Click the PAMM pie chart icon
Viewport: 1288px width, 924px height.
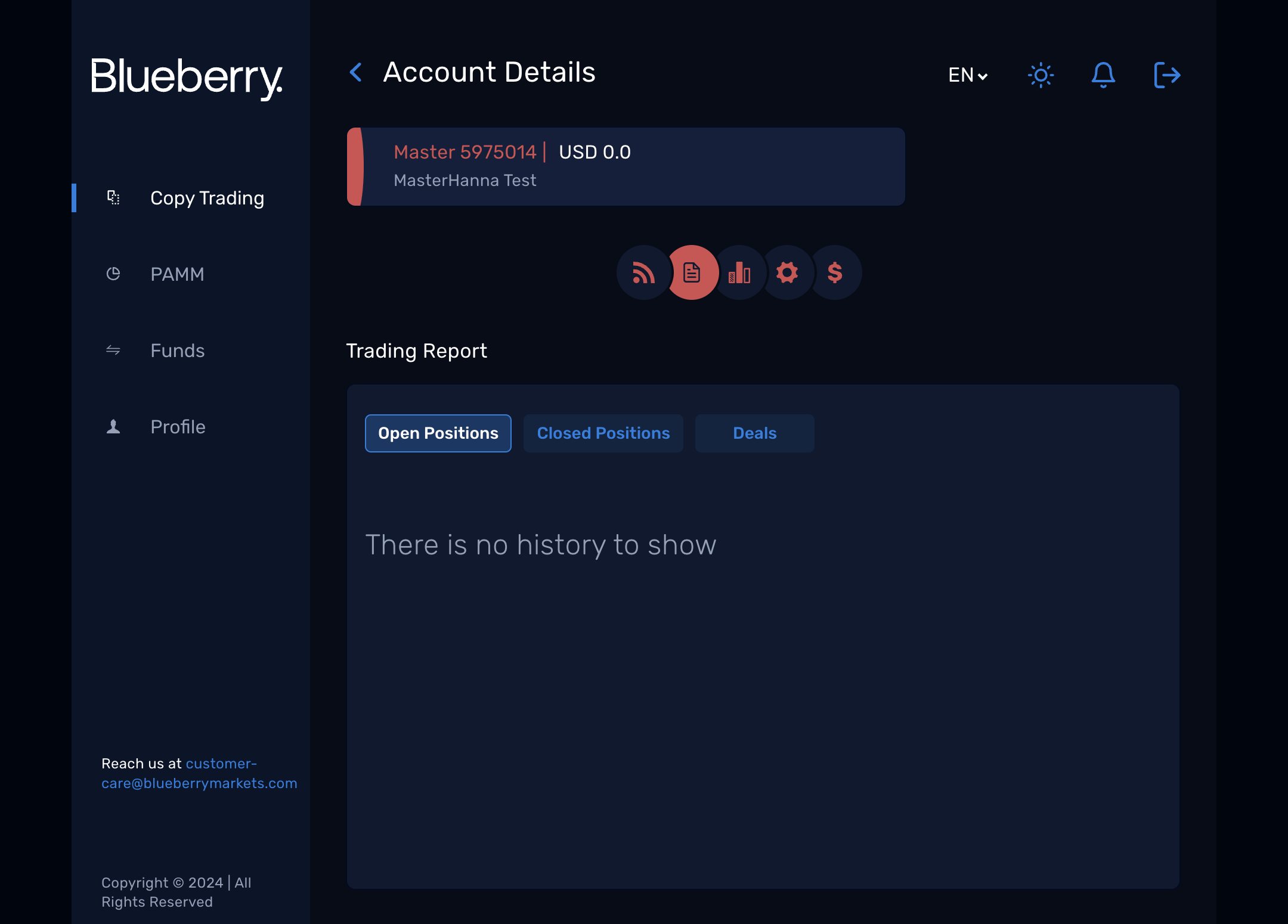coord(113,274)
